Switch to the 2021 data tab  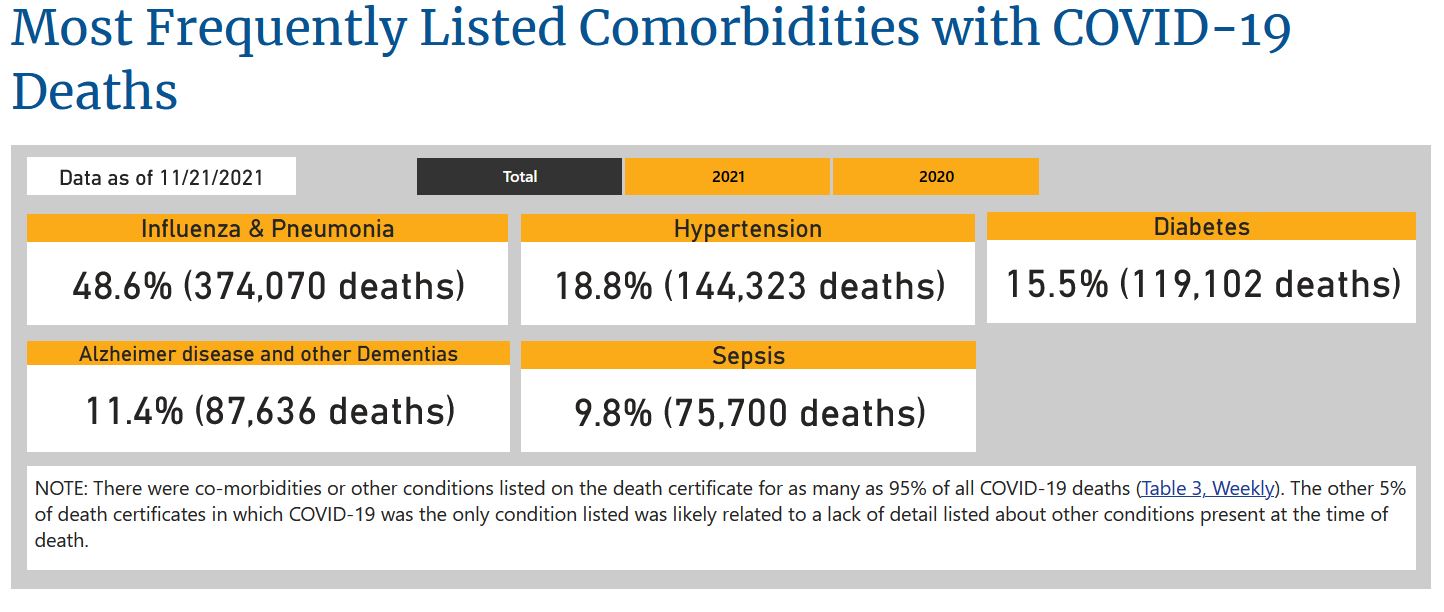727,176
